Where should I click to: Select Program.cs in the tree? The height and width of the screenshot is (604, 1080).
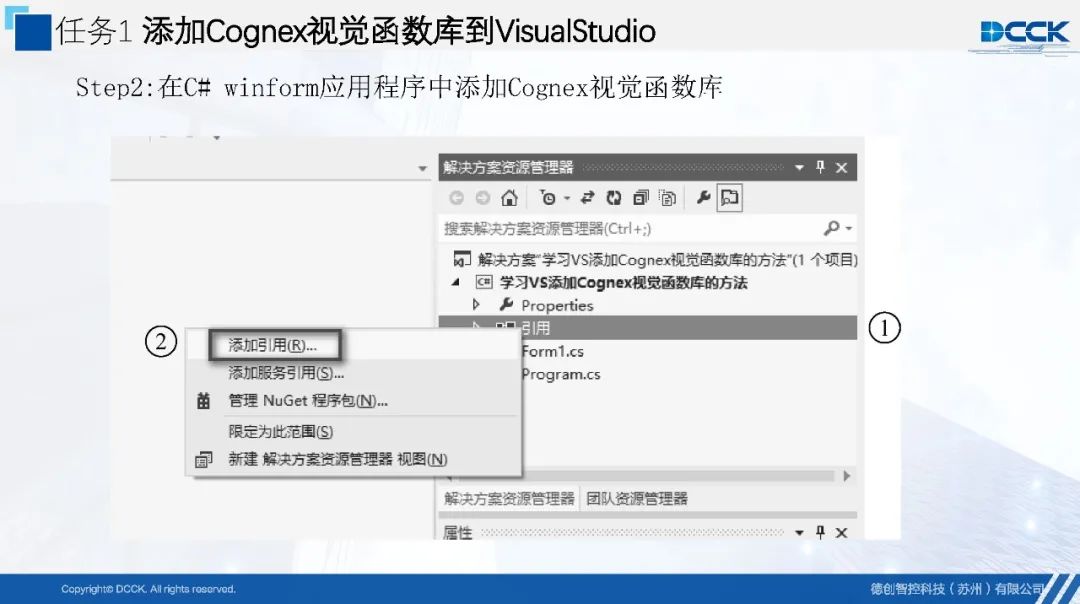tap(561, 374)
